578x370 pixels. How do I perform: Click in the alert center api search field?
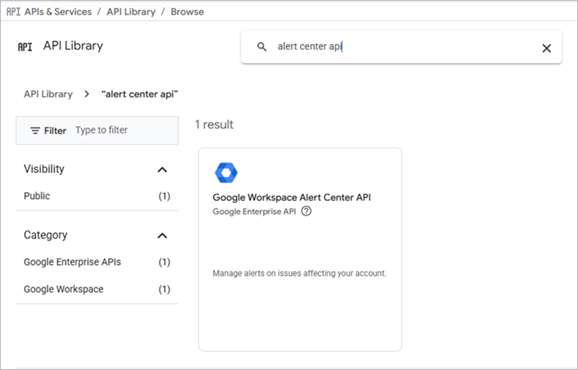[402, 47]
